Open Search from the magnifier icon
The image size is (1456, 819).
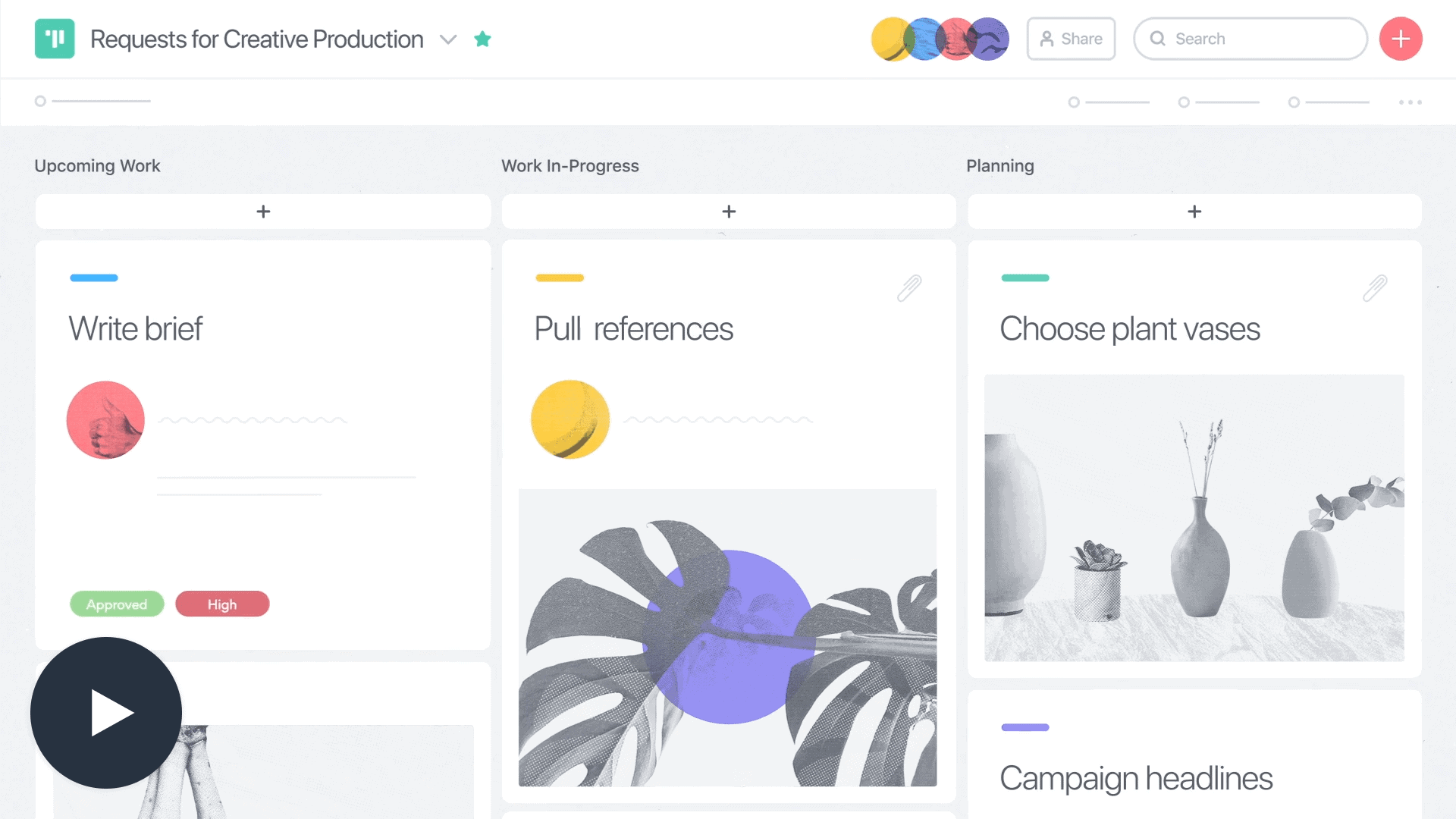pos(1158,39)
